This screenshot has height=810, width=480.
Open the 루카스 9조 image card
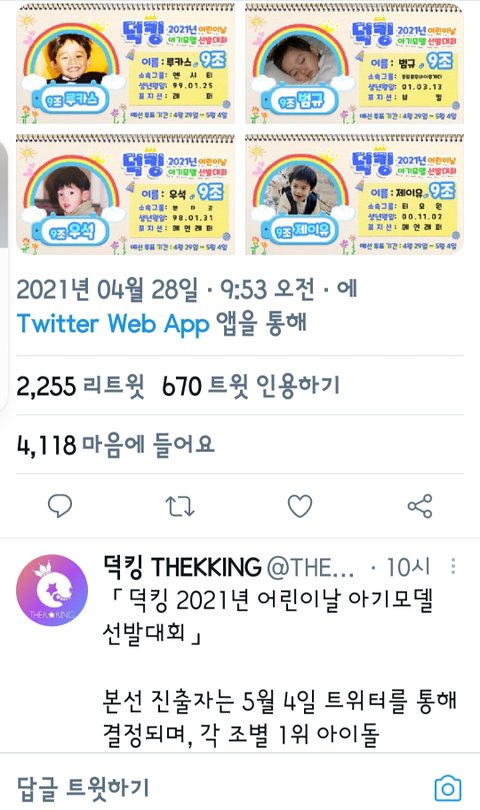(125, 63)
